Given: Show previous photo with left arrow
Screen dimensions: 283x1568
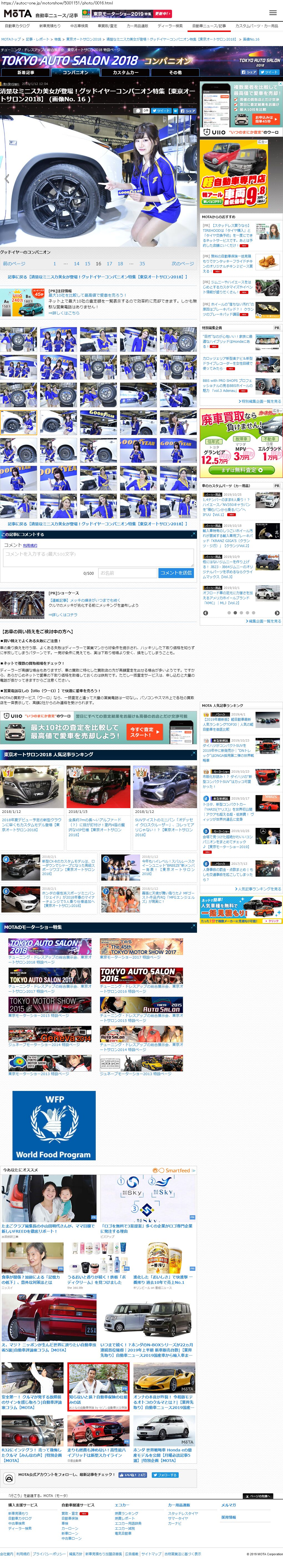Looking at the screenshot, I should coord(7,178).
